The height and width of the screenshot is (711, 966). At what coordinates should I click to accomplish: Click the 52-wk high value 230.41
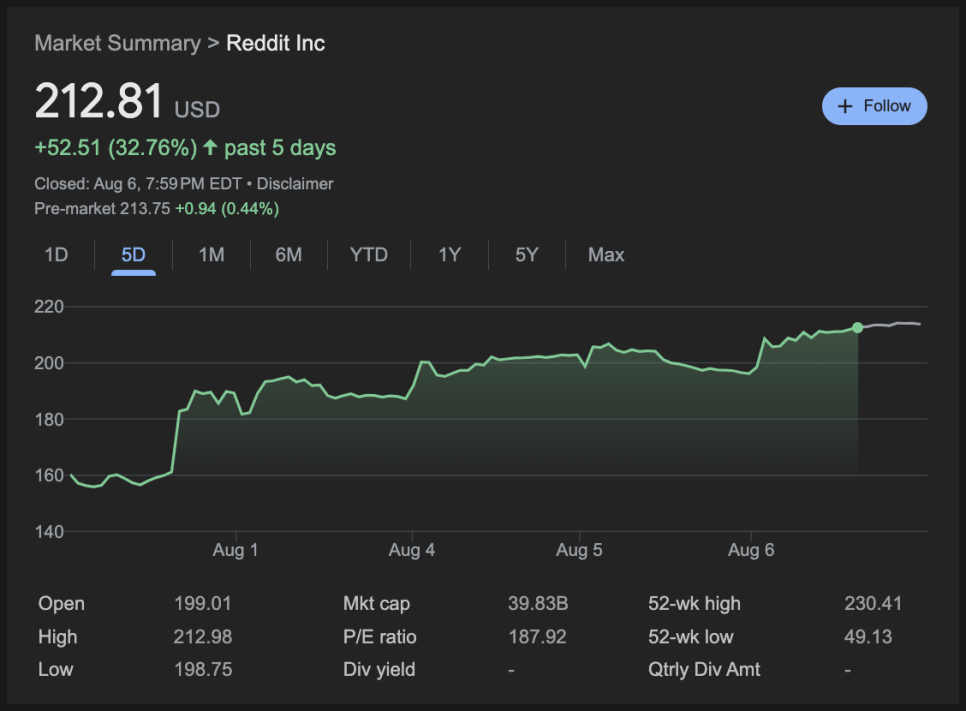pos(873,603)
